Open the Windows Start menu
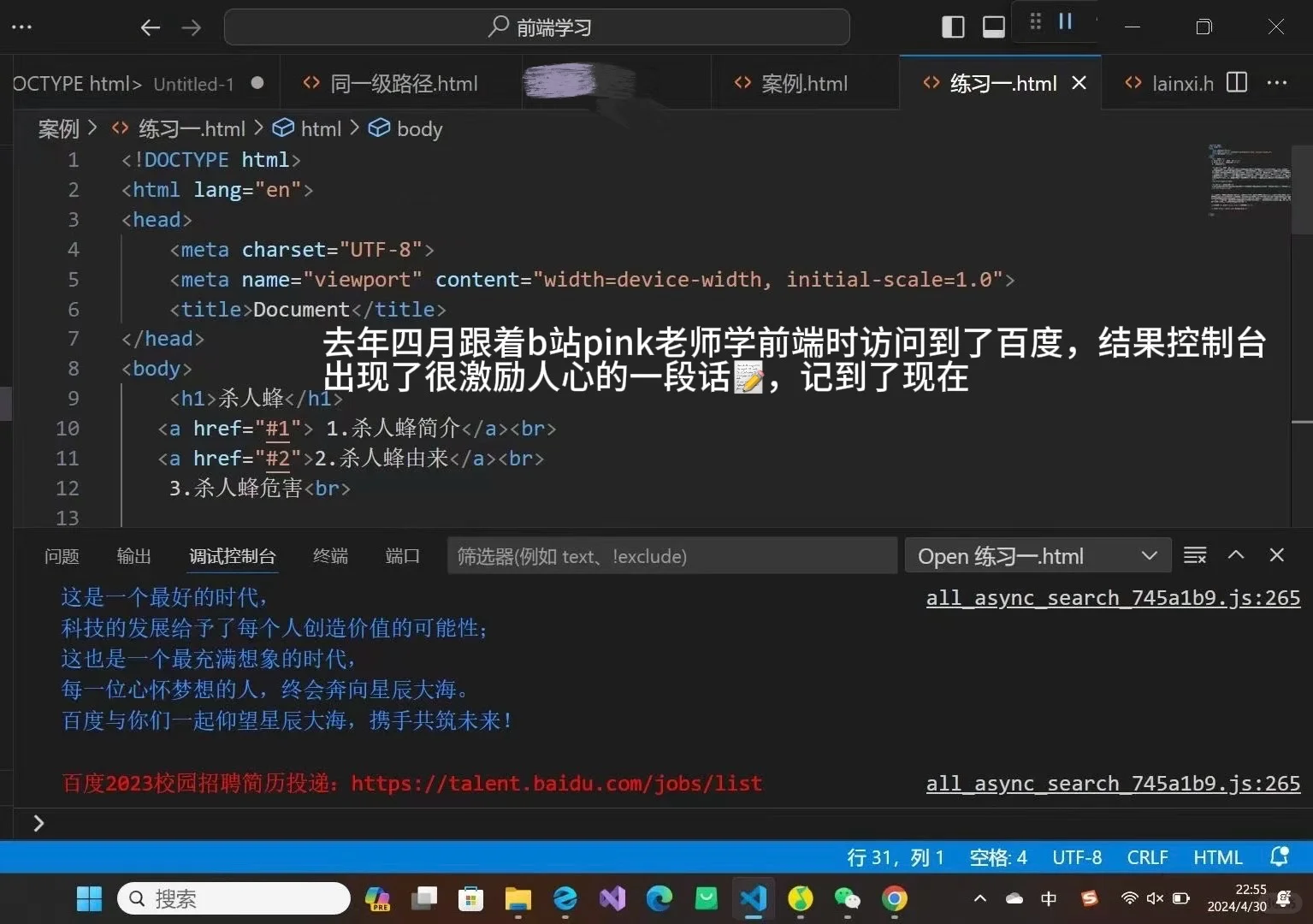This screenshot has width=1313, height=924. tap(89, 898)
